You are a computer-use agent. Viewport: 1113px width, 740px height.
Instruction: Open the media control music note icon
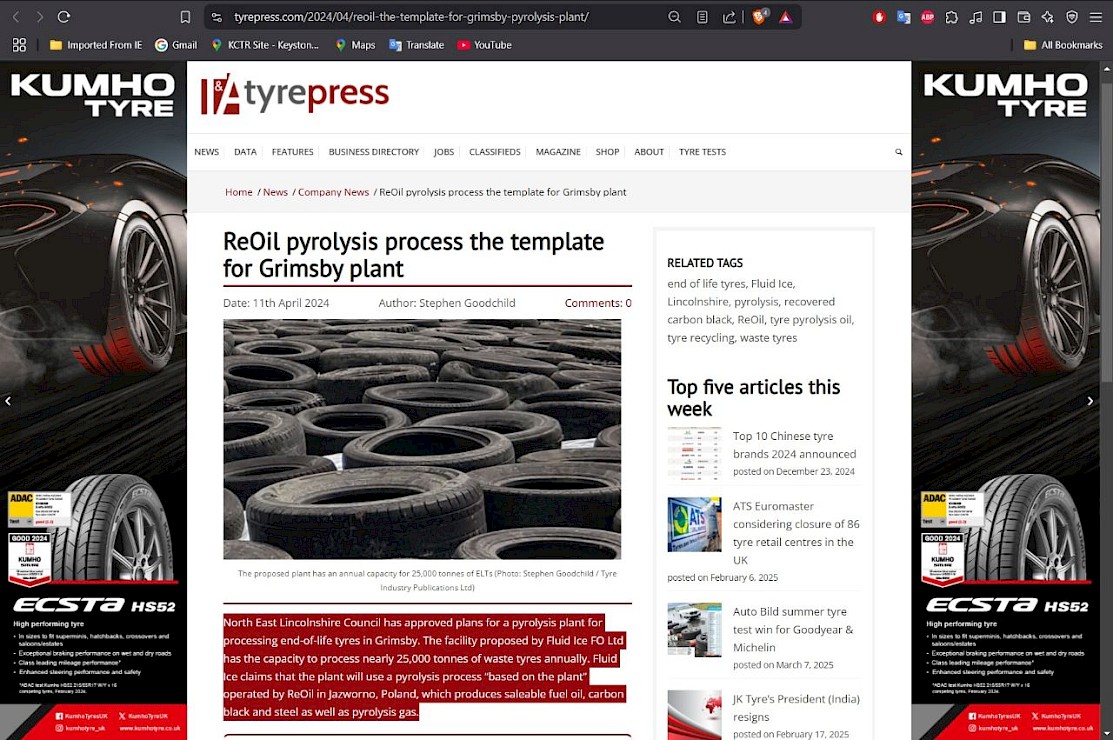click(x=976, y=17)
